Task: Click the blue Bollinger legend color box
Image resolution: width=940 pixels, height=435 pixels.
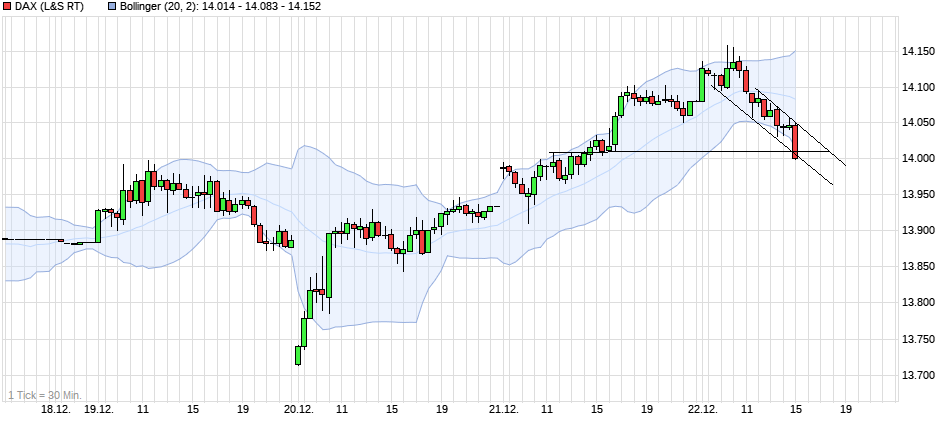Action: coord(111,6)
